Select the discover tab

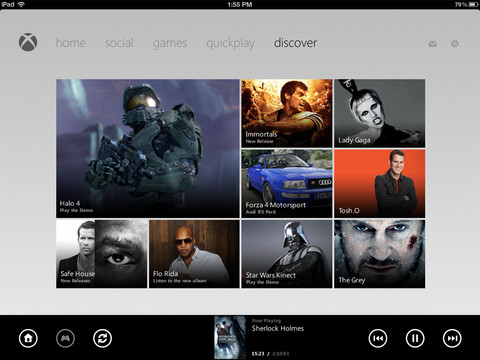(295, 43)
